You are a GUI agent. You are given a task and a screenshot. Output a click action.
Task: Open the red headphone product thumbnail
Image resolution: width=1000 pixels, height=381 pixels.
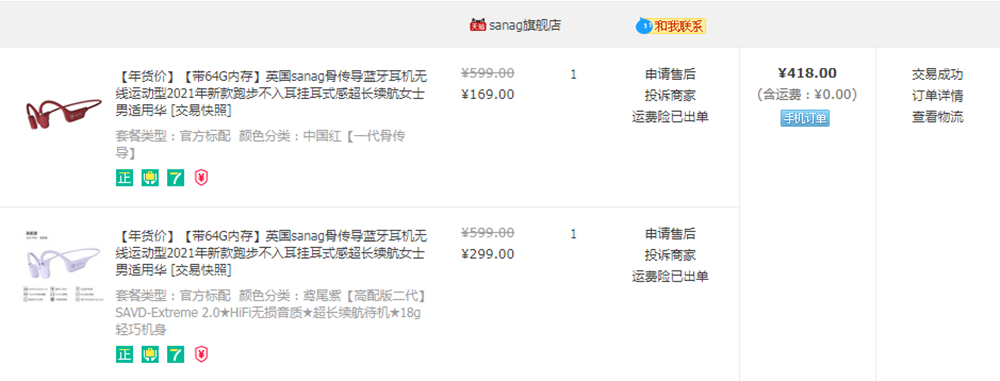pos(63,114)
